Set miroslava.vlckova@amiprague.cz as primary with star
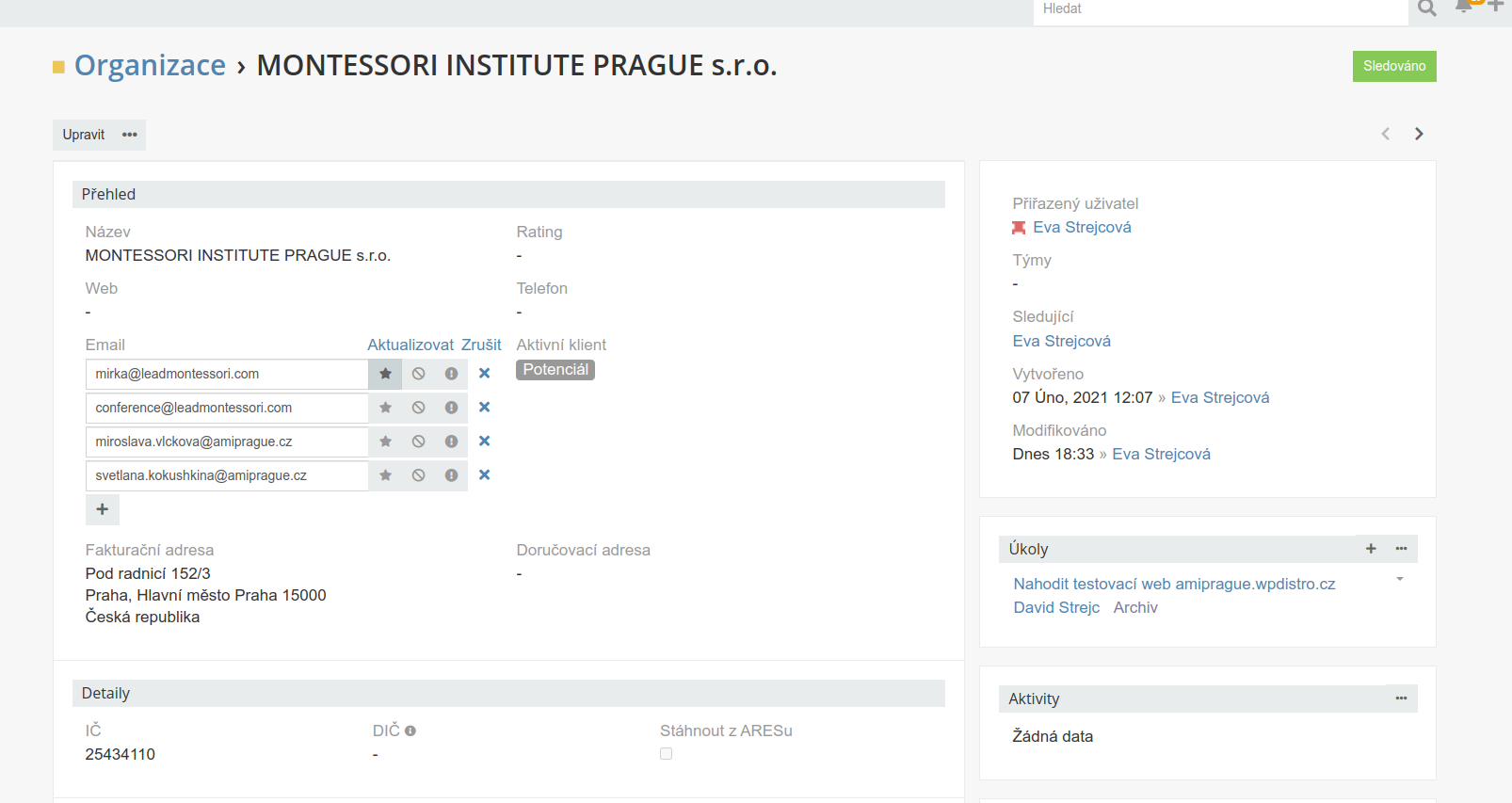This screenshot has height=803, width=1512. 385,442
